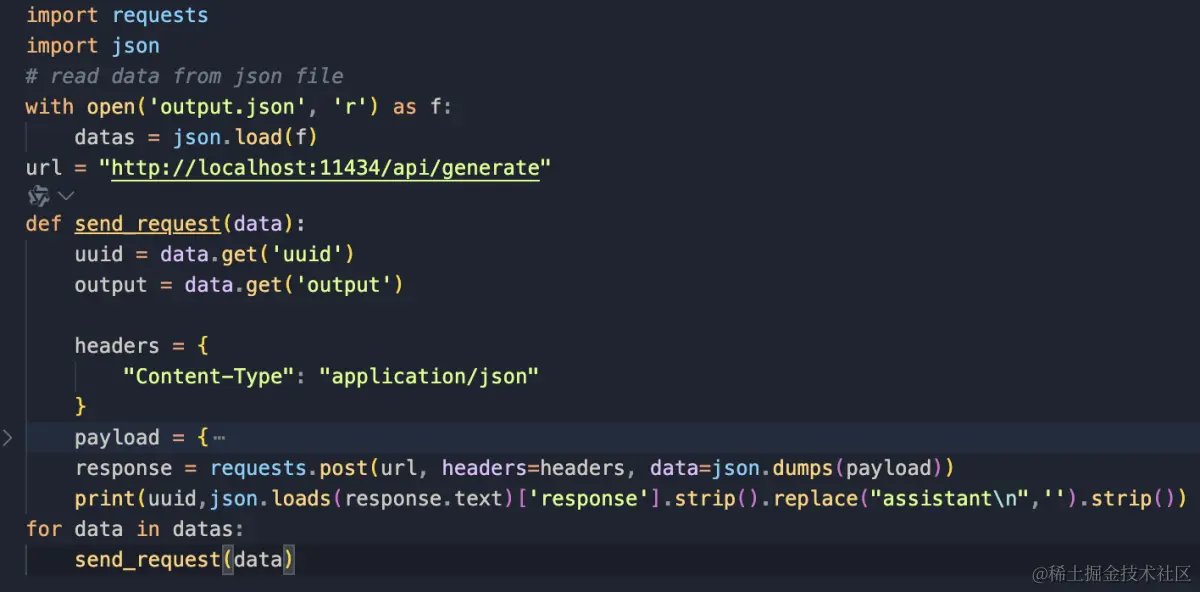Image resolution: width=1200 pixels, height=592 pixels.
Task: Click the fold arrow next to payload line
Action: click(x=8, y=437)
